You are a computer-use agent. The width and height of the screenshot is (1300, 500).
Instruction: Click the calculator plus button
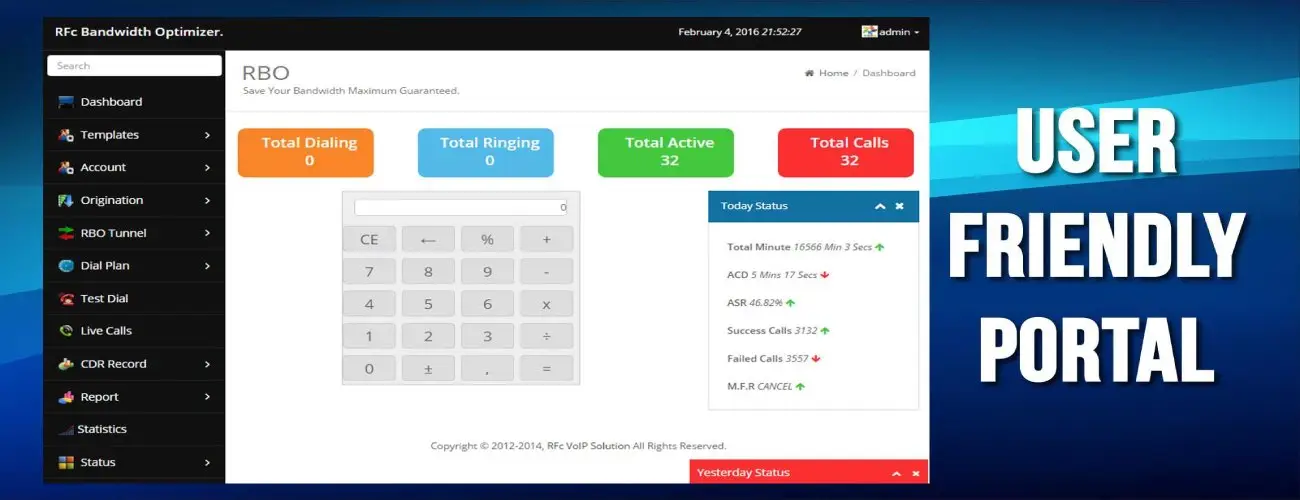pos(547,239)
